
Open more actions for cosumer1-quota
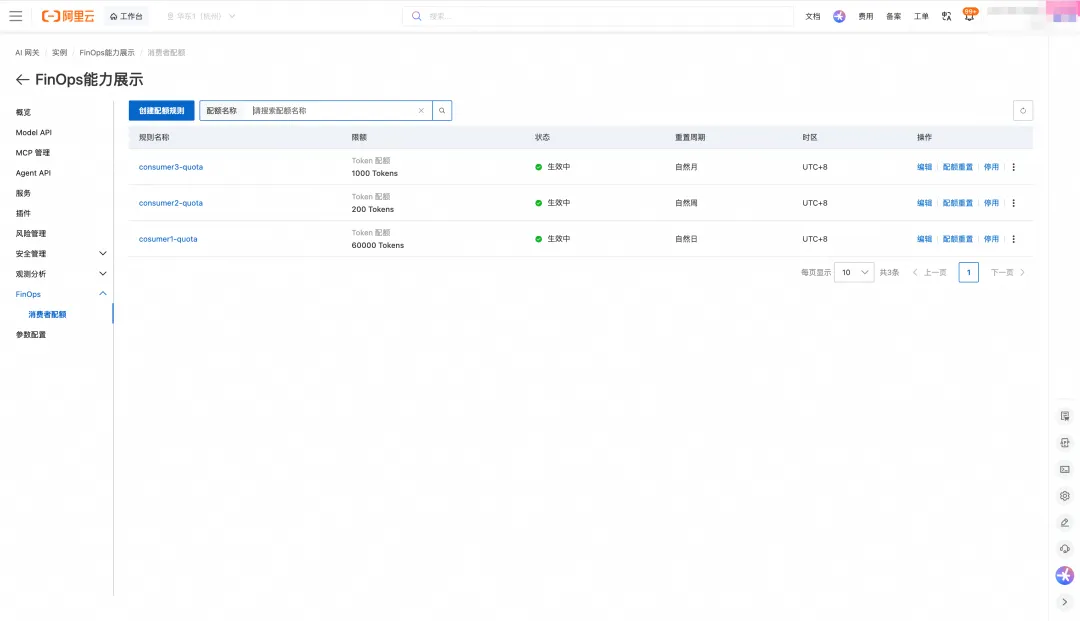[x=1013, y=239]
